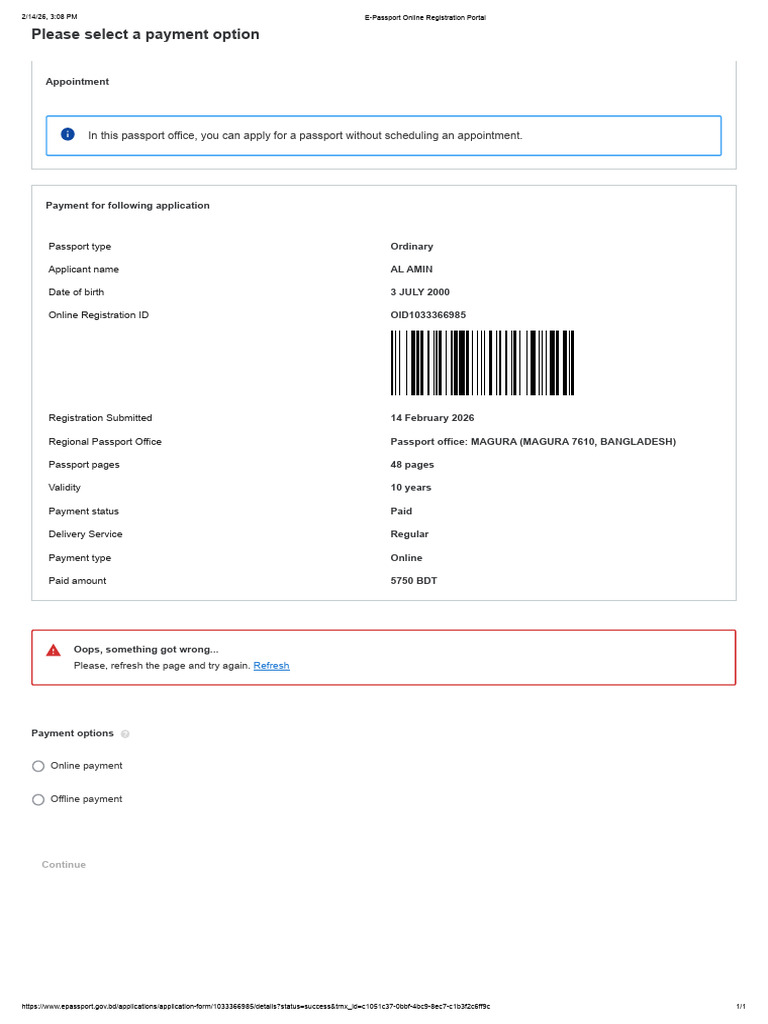The width and height of the screenshot is (768, 1024).
Task: Click the E-Passport Online Registration Portal header title
Action: [425, 18]
